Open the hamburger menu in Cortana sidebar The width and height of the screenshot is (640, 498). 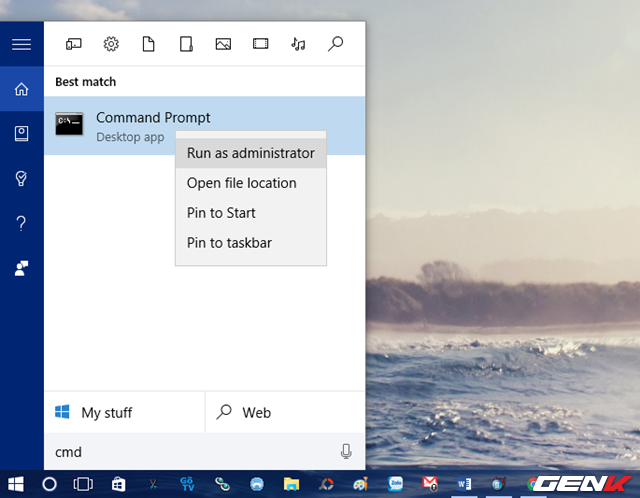click(21, 44)
